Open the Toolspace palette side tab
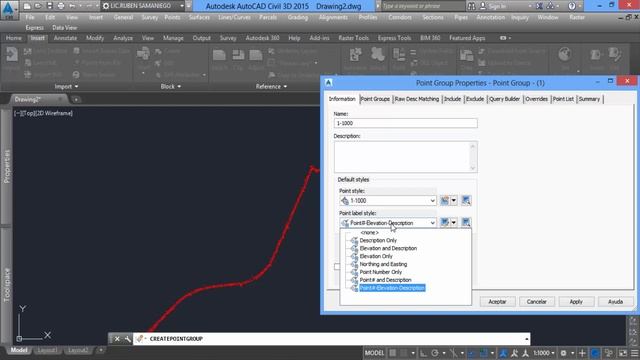 [7, 285]
